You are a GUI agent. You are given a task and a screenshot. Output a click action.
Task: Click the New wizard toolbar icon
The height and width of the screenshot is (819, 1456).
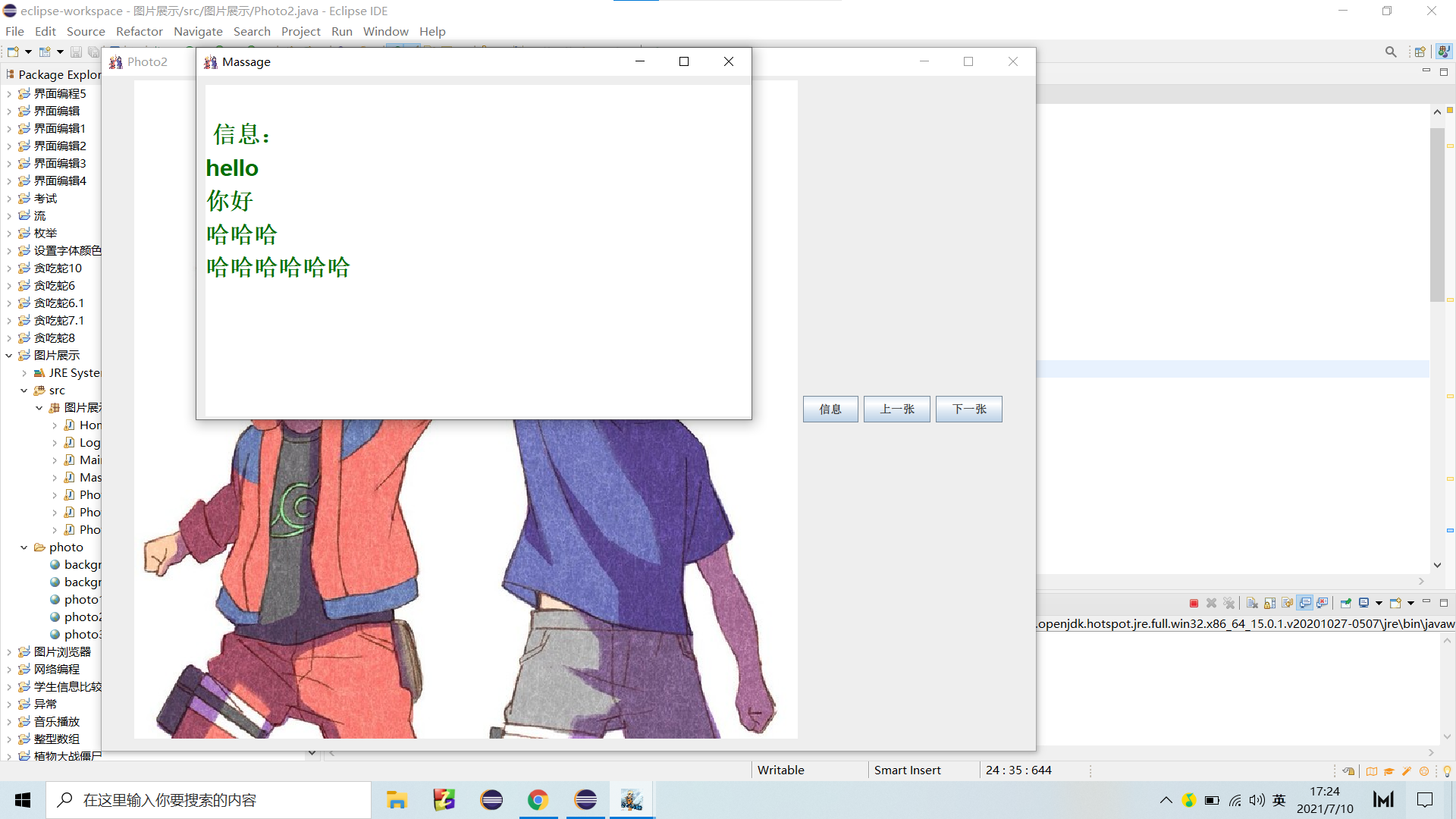(13, 52)
